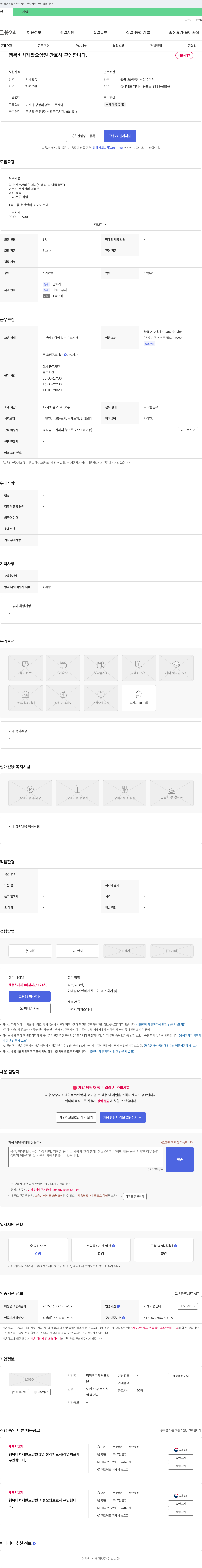Screen dimensions: 202x1568
Task: Select the 직원대출제도 welfare icon
Action: pos(63,697)
